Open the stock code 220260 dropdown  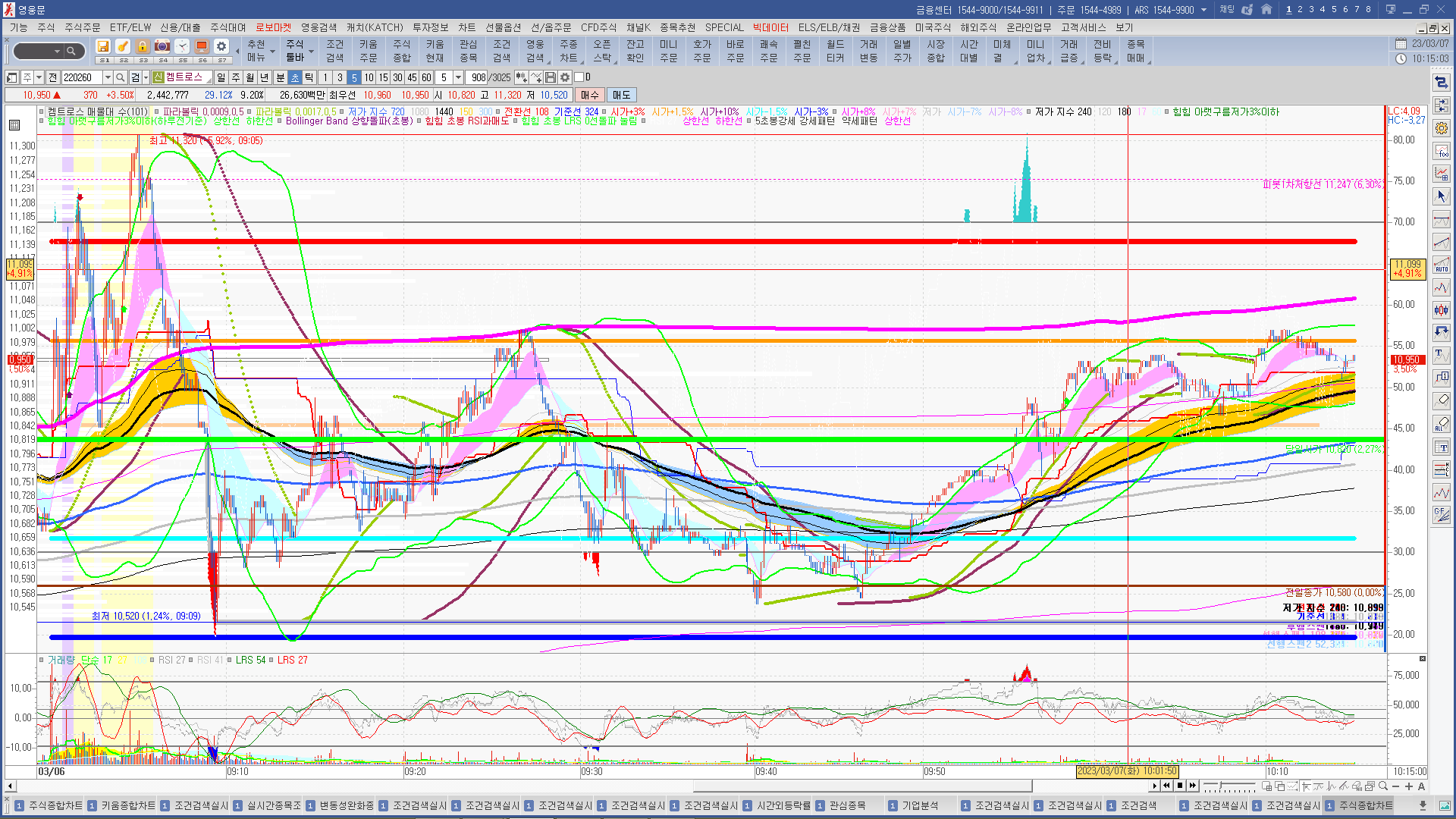[x=108, y=77]
